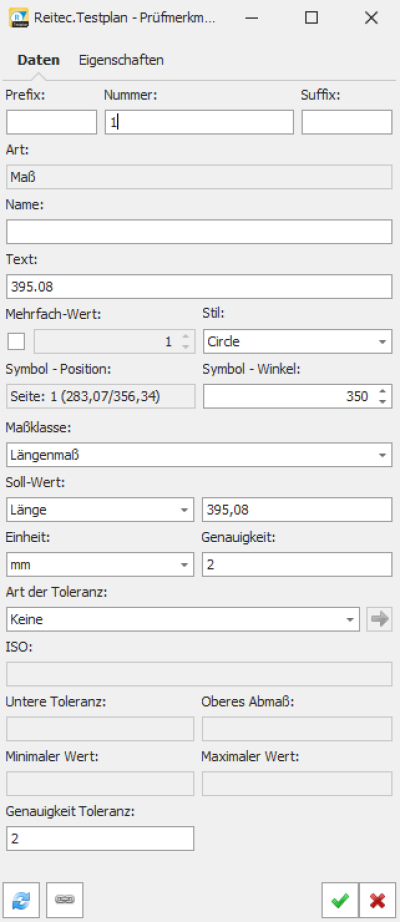Viewport: 400px width, 922px height.
Task: Open the Soll-Wert dropdown showing Länge
Action: [100, 510]
